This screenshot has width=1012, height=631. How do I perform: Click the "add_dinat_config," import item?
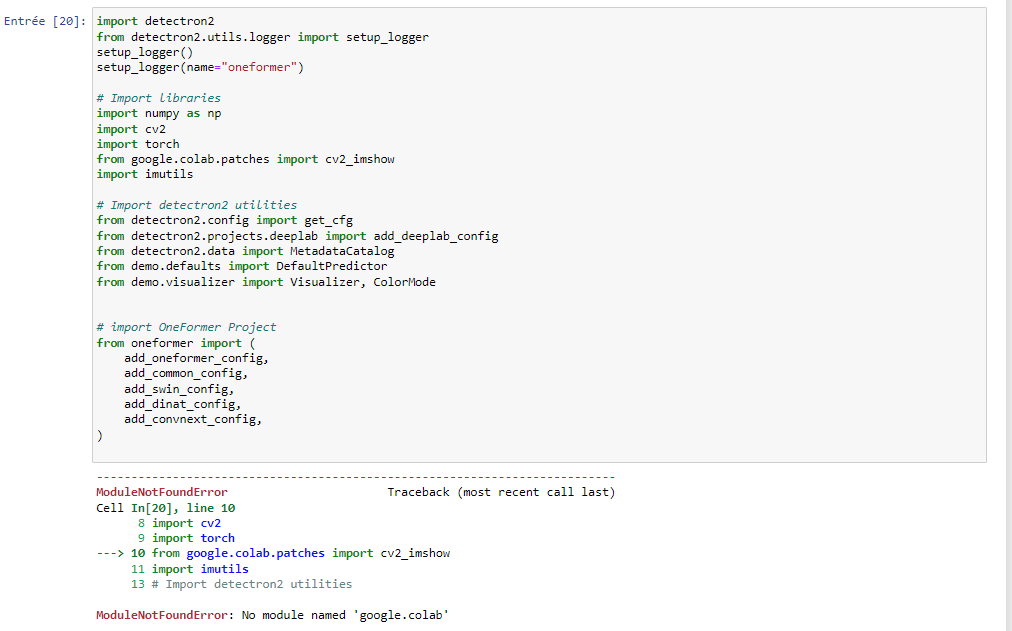[185, 403]
